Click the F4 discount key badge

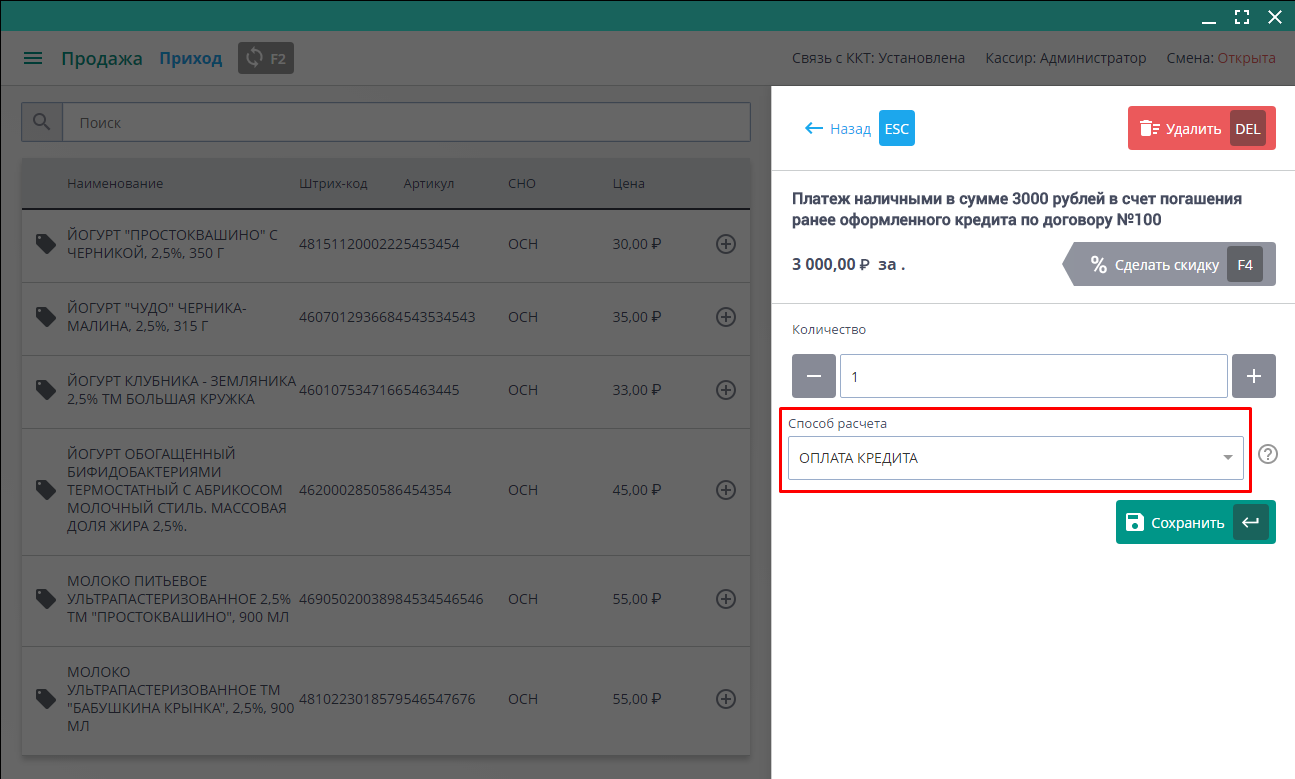click(x=1245, y=265)
